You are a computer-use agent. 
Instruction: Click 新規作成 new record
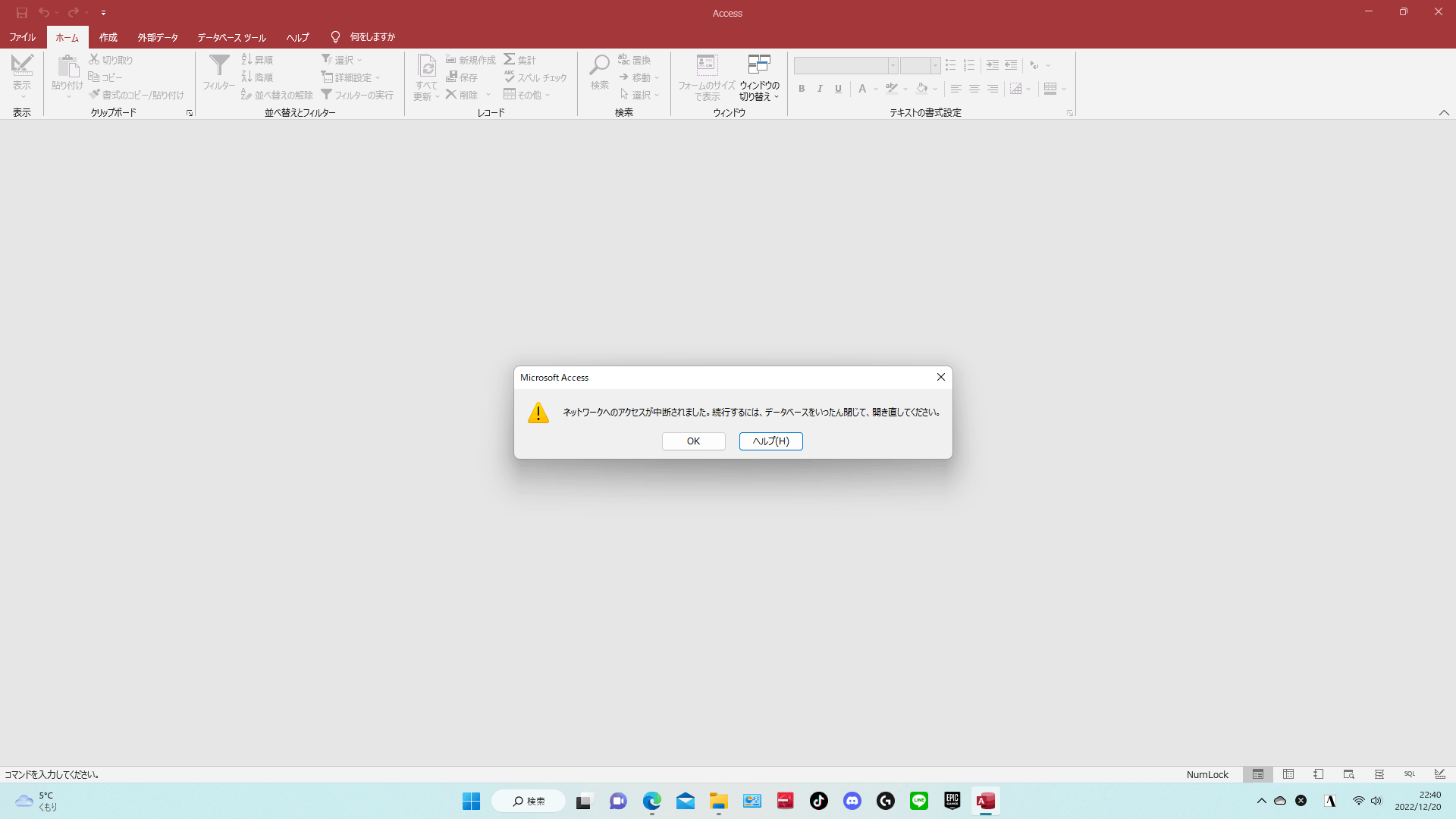pyautogui.click(x=470, y=60)
